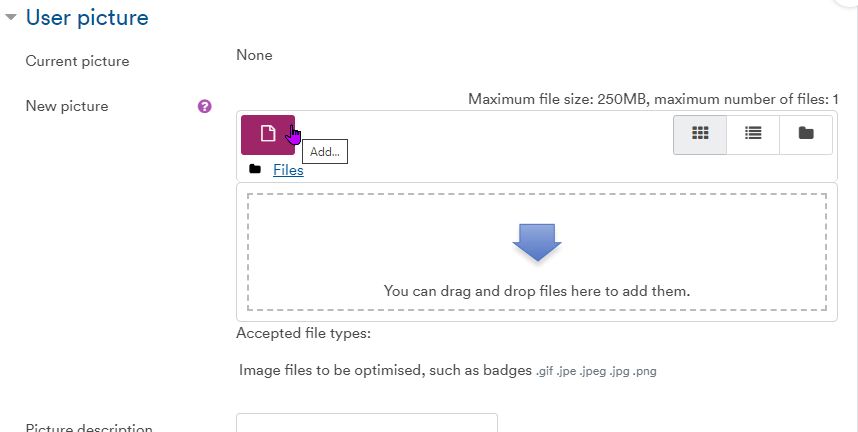
Task: Click the New picture field label
Action: (67, 106)
